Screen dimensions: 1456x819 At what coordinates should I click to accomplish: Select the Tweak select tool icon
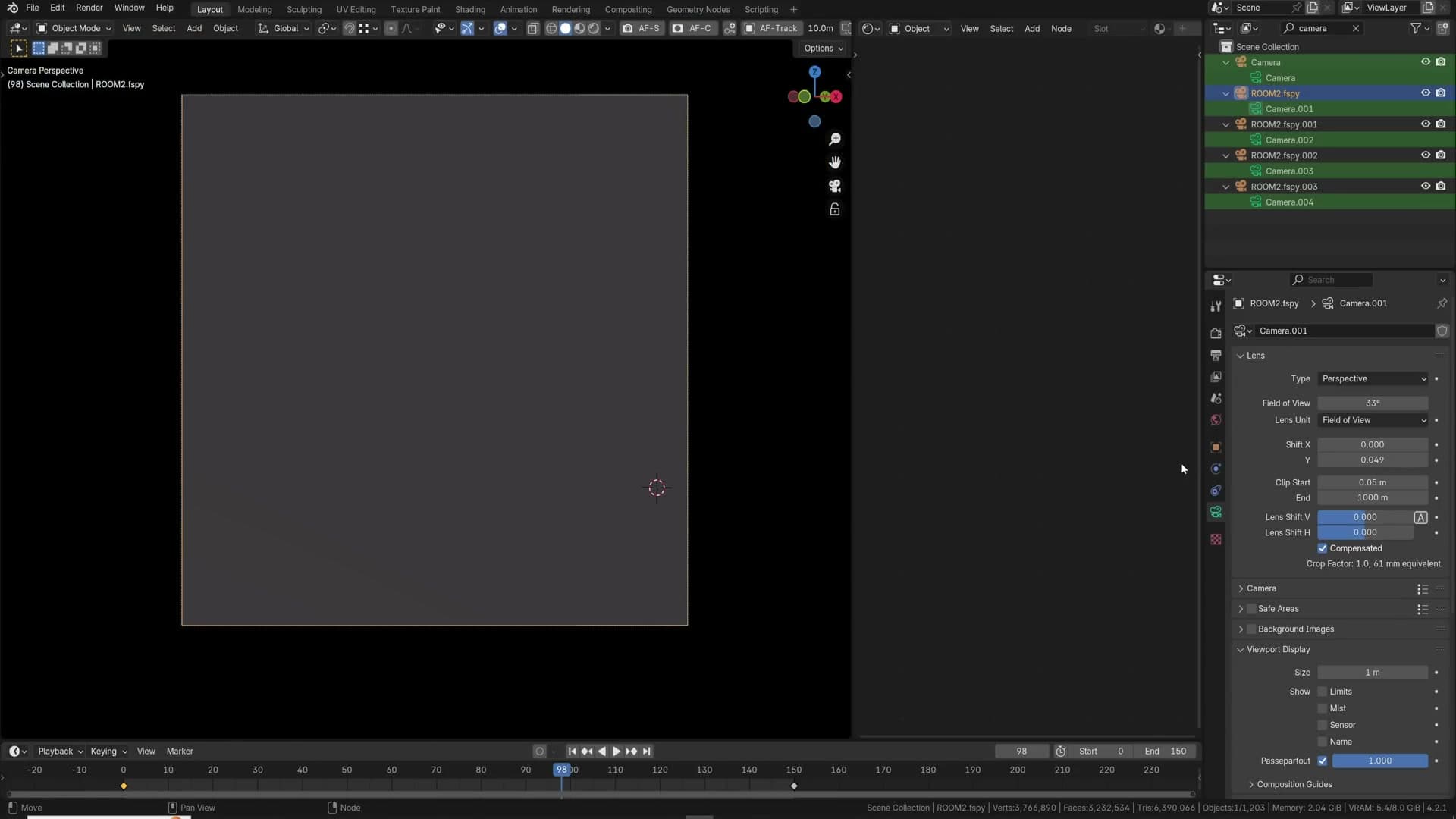coord(19,49)
